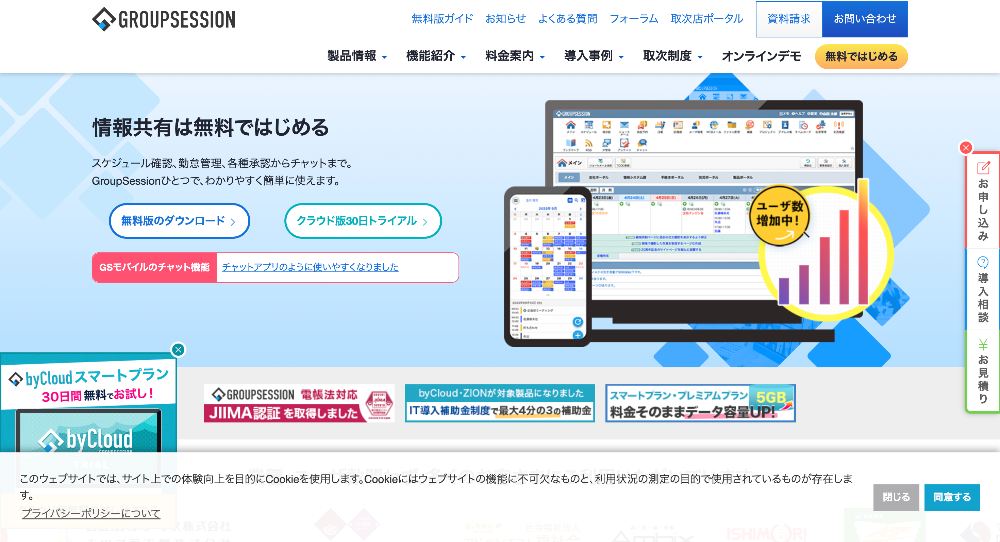Accept cookies with 同意する button
The image size is (1000, 542).
[952, 497]
